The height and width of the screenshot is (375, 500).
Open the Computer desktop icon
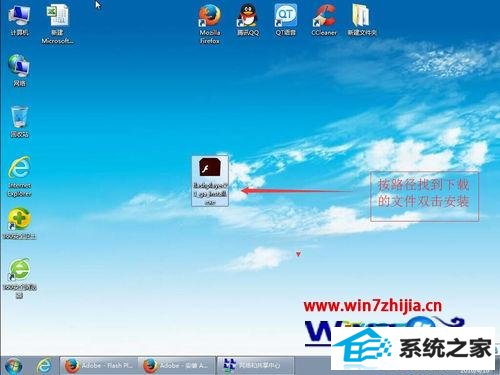click(19, 19)
